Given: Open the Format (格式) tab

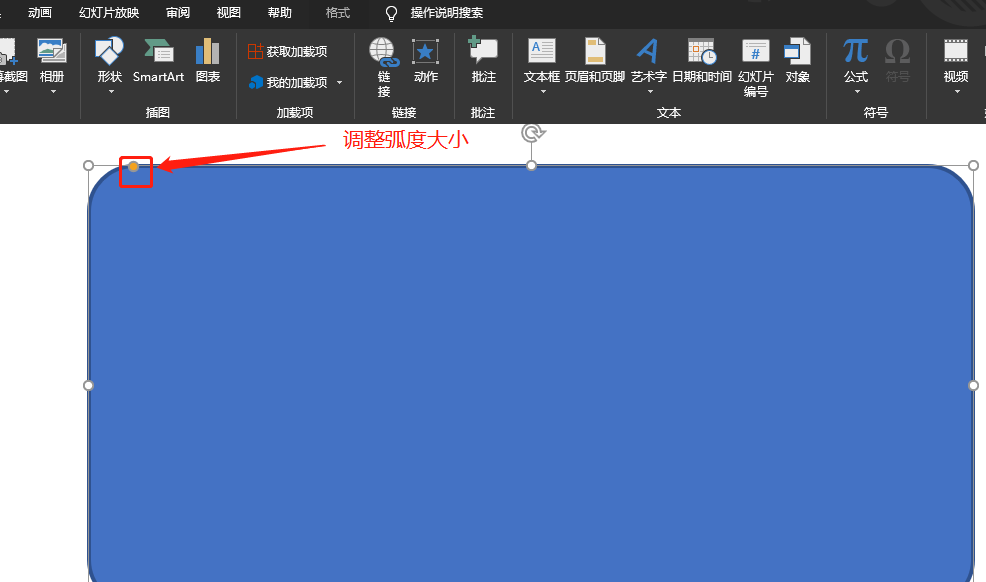Looking at the screenshot, I should (x=338, y=13).
